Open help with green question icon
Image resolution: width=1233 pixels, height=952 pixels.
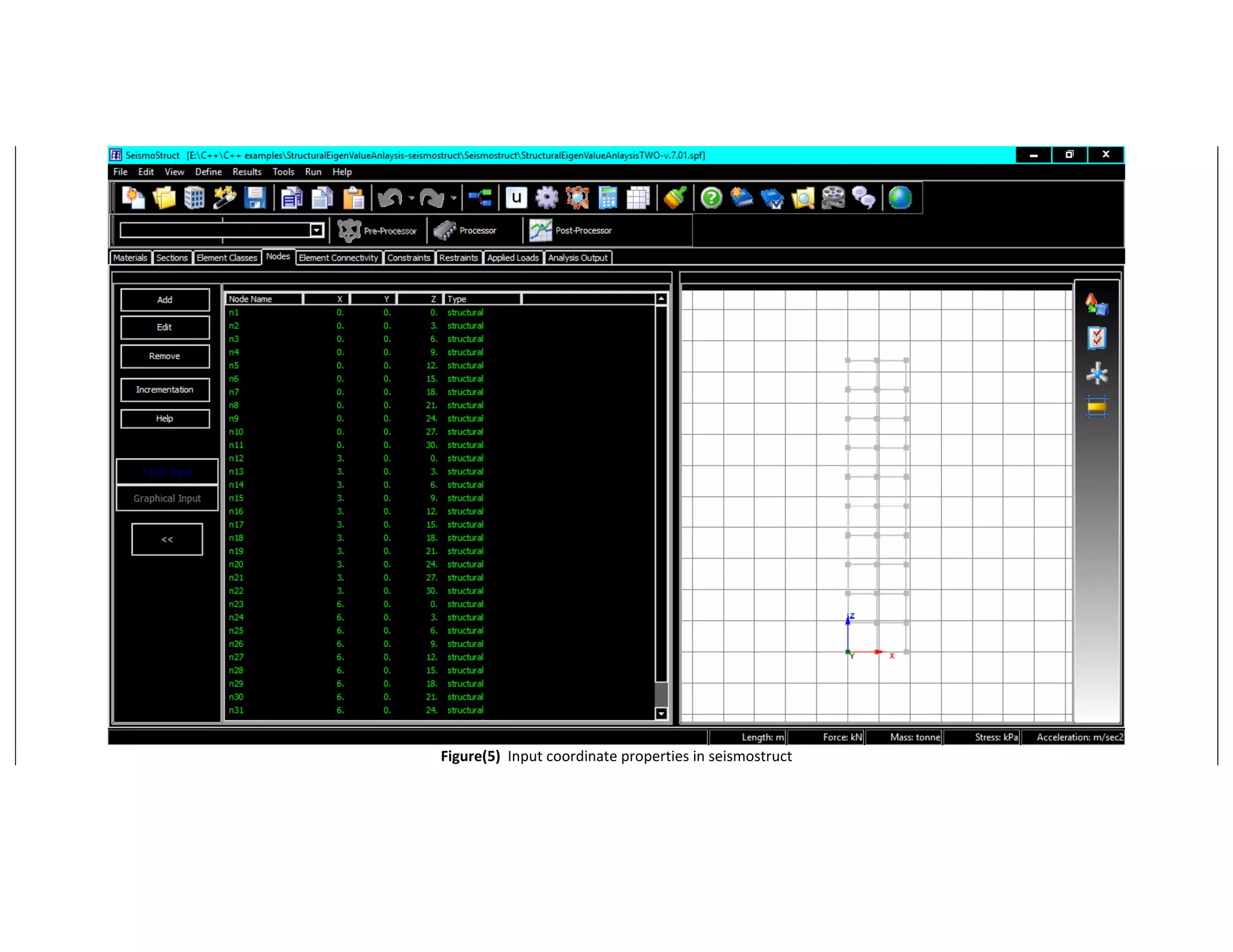point(712,198)
